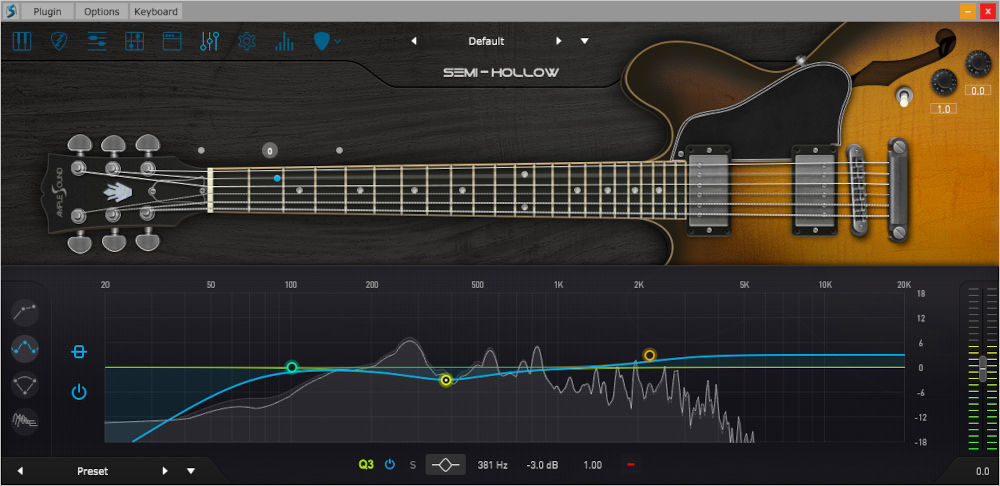
Task: Click the window-shaped amp panel icon
Action: click(172, 41)
